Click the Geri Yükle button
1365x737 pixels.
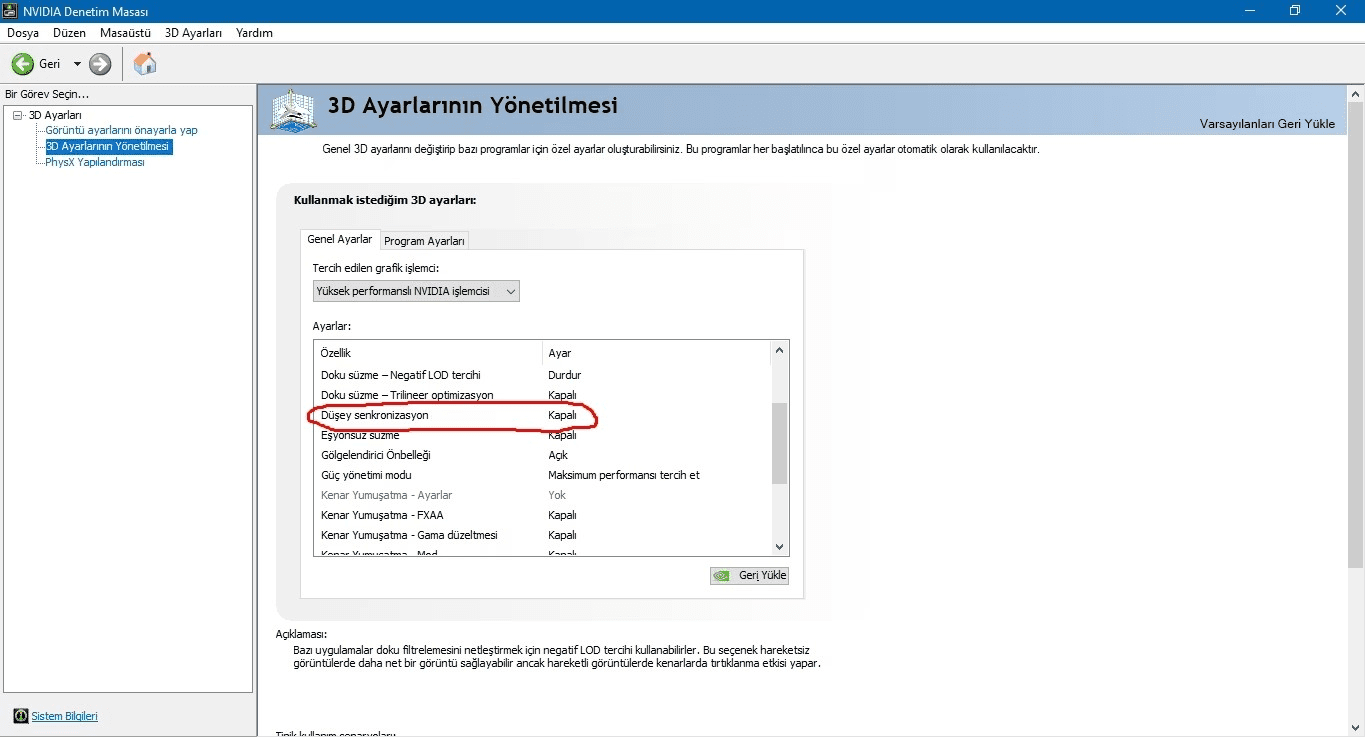click(750, 575)
